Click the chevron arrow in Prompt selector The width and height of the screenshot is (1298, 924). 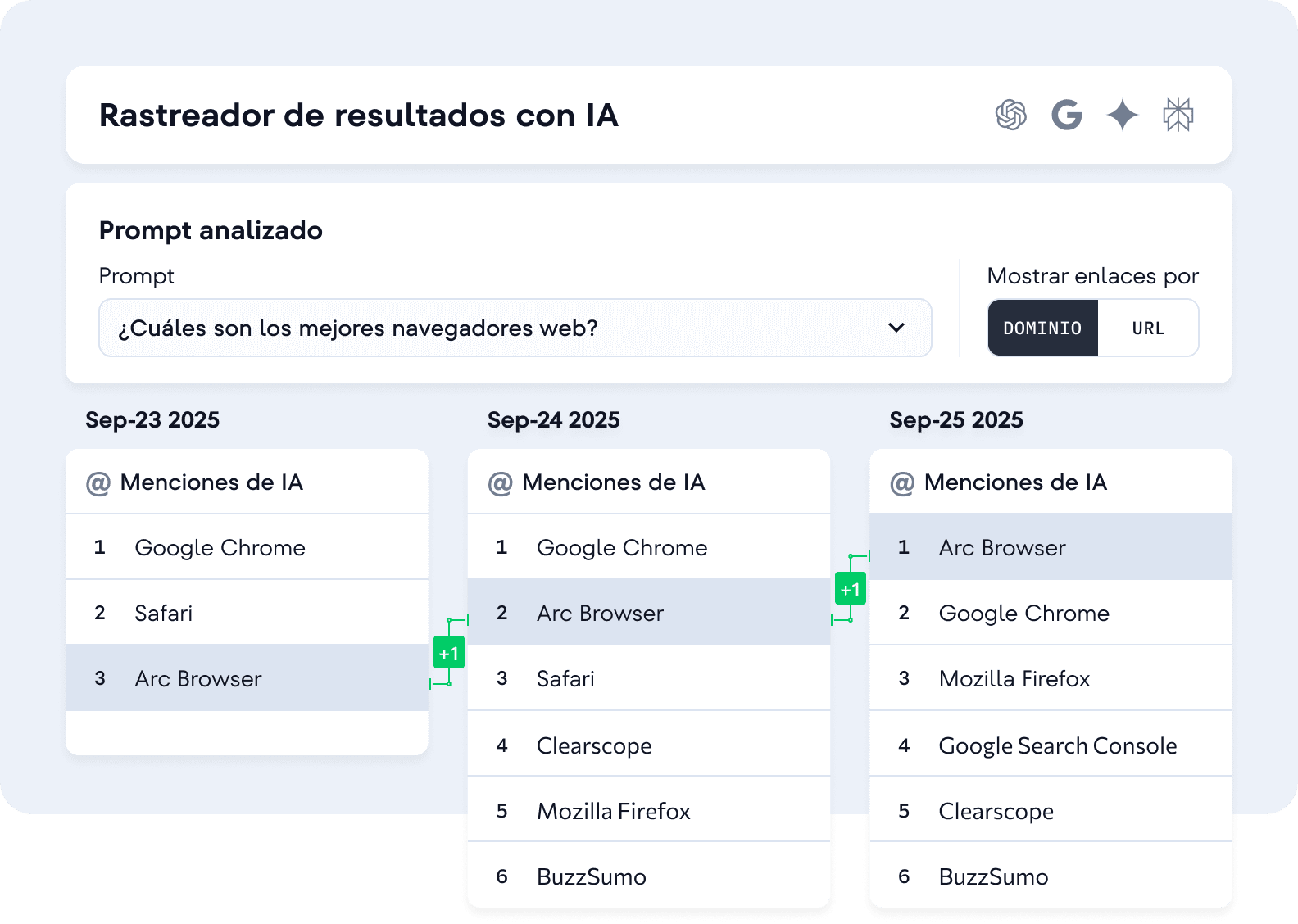tap(896, 328)
